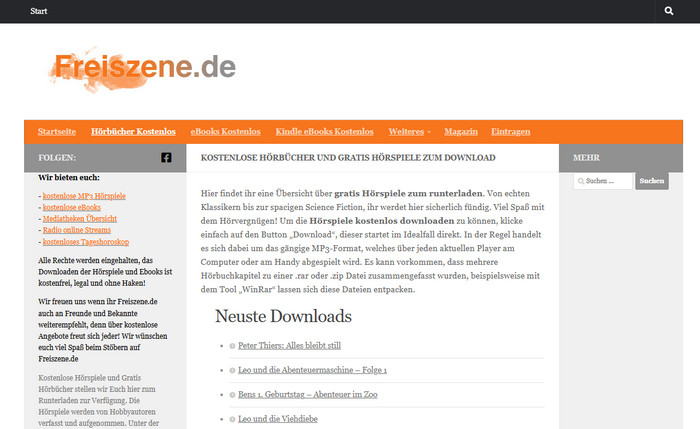The height and width of the screenshot is (429, 700).
Task: Open the Radio online Streams link
Action: click(77, 230)
